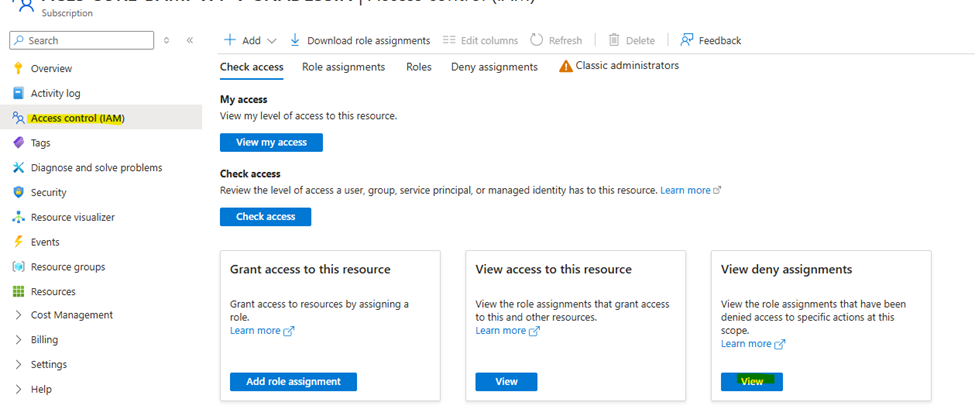The image size is (975, 409).
Task: Click the Activity log icon
Action: 18,93
